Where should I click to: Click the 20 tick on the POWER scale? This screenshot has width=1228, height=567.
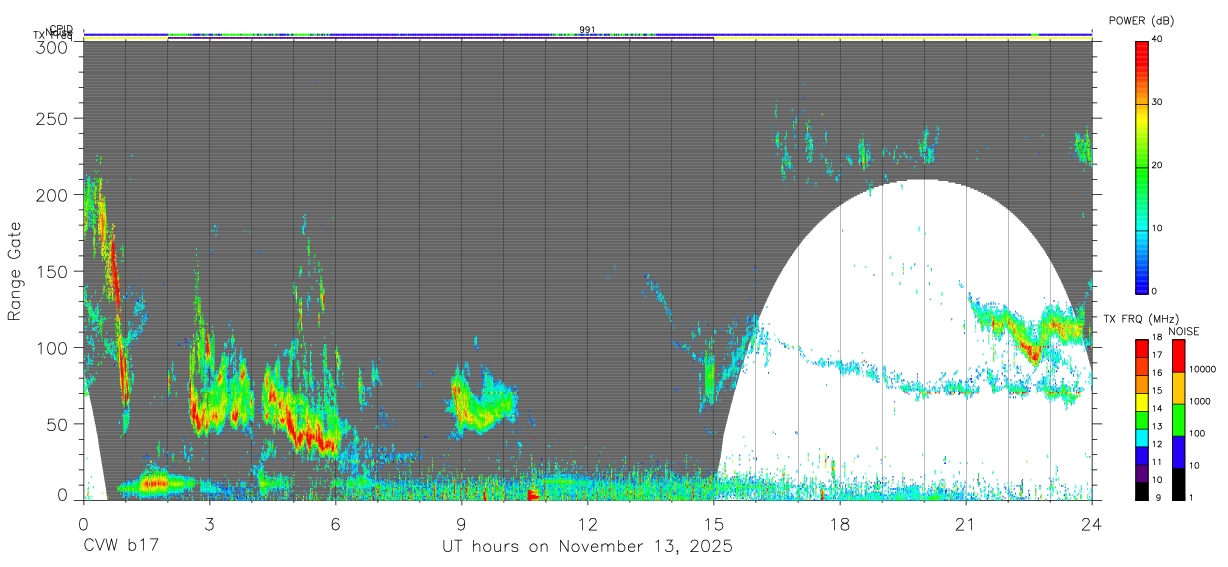point(1157,165)
